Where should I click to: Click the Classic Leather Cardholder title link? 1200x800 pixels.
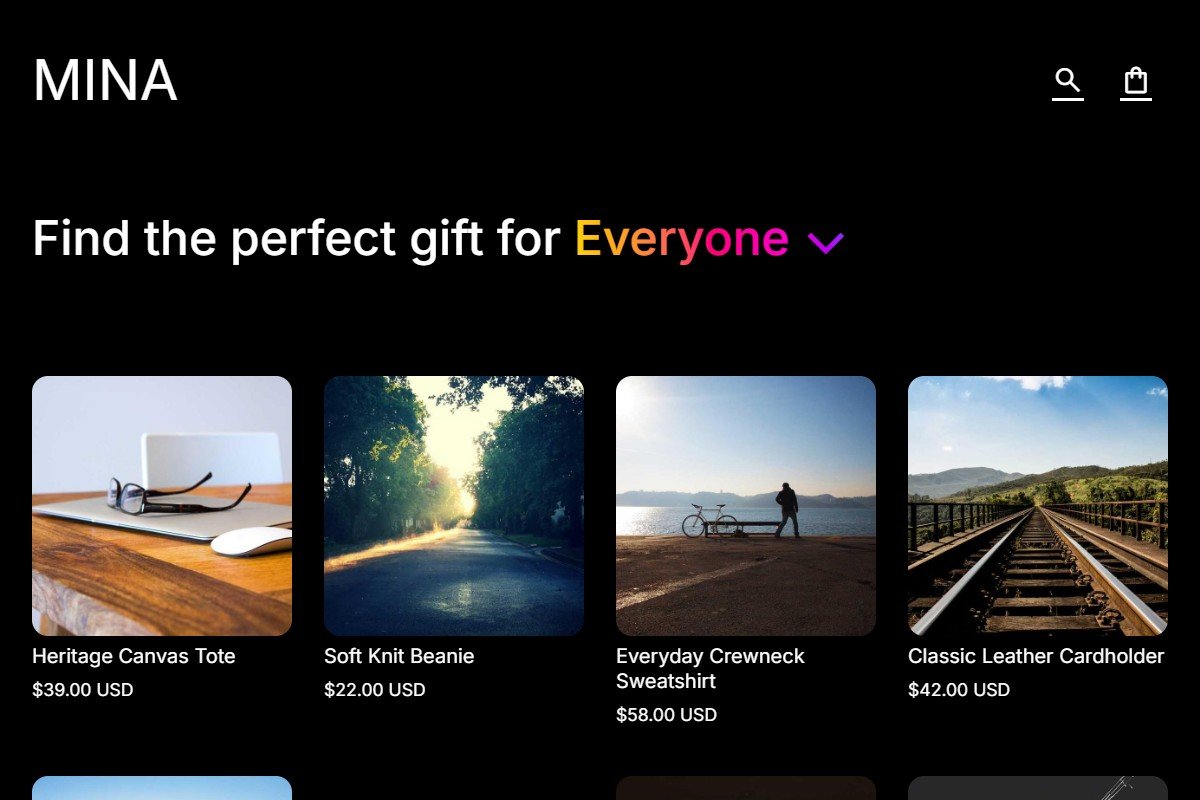[1036, 657]
